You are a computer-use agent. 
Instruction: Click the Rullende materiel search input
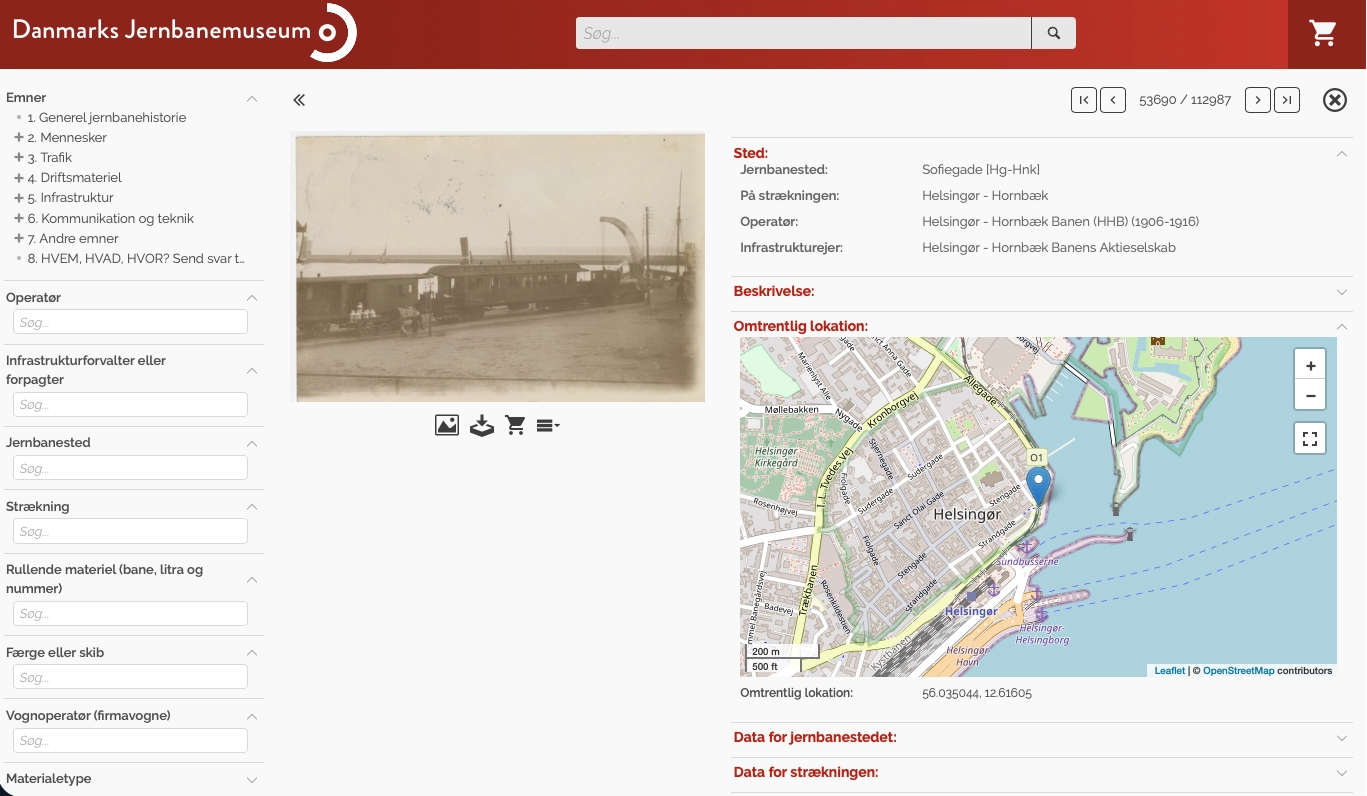click(130, 614)
